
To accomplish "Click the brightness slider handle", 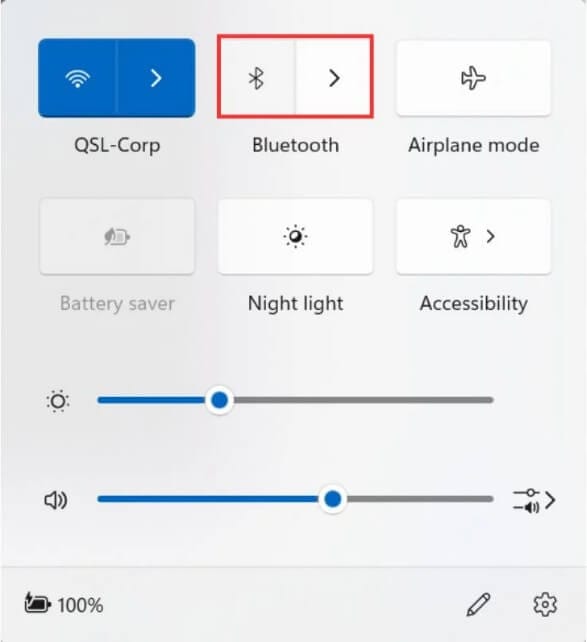I will coord(219,400).
